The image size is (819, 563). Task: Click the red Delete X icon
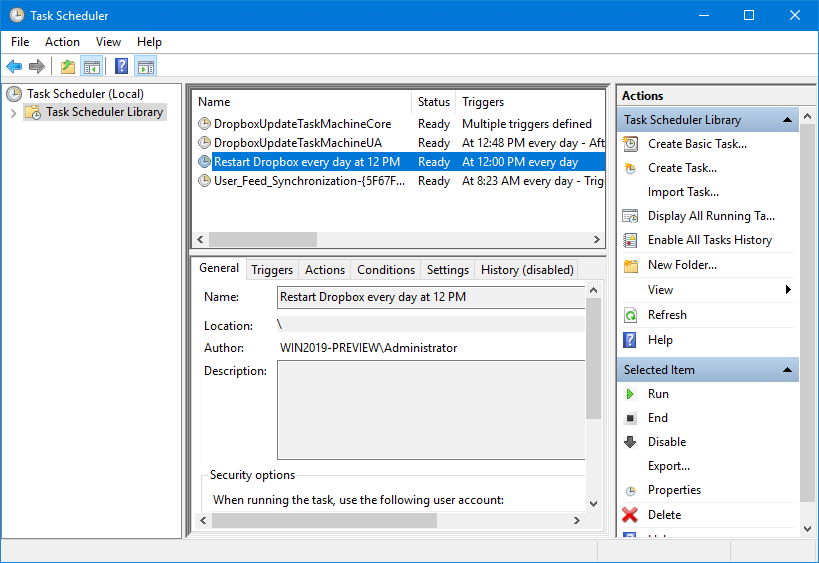click(630, 515)
